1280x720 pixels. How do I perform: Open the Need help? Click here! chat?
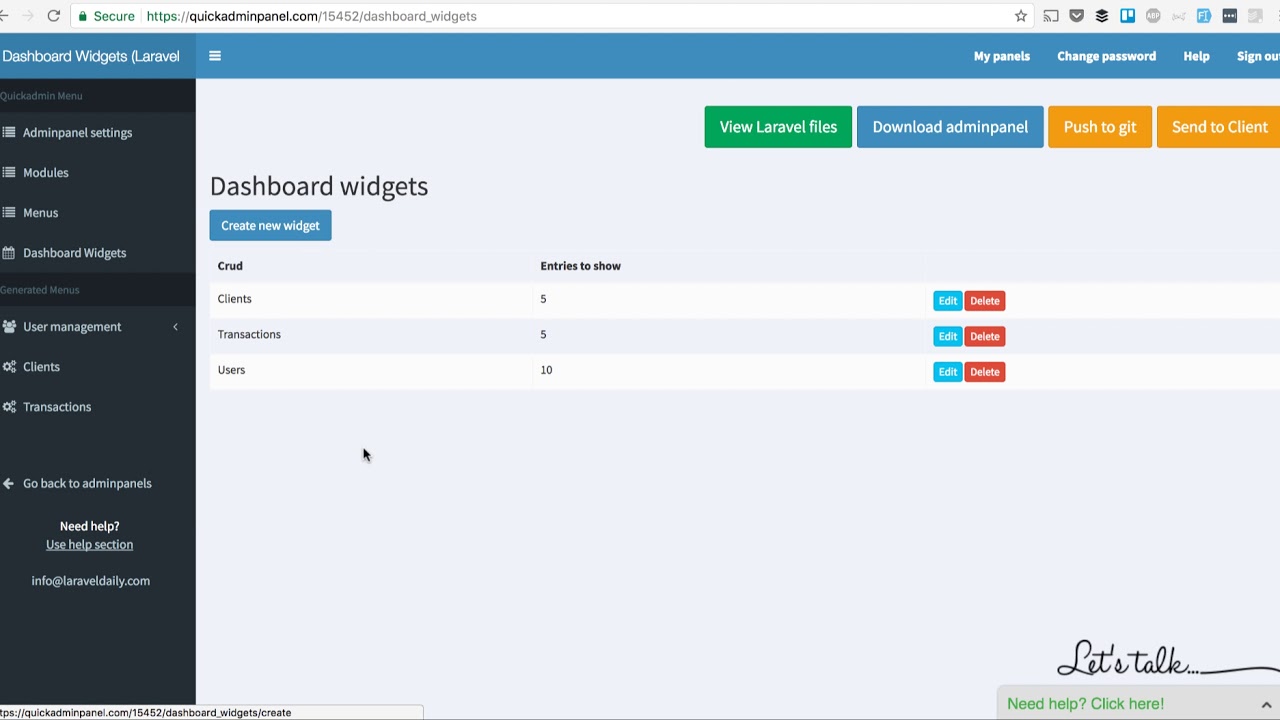[x=1085, y=704]
